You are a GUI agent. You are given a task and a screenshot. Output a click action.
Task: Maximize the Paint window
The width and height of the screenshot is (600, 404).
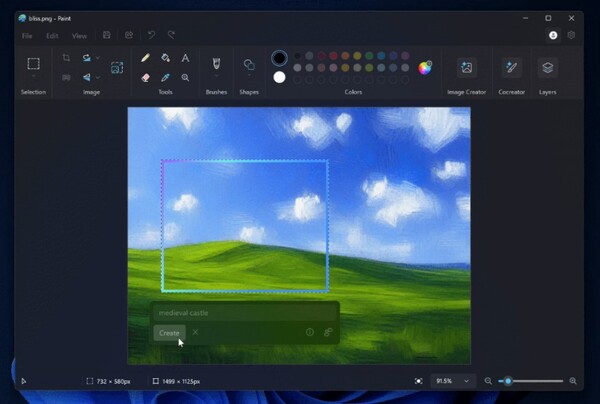[x=548, y=18]
